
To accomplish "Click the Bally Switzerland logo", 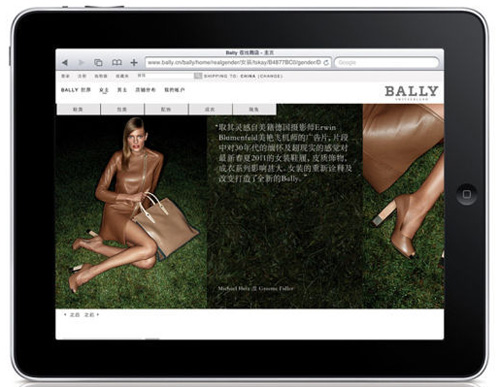I will (411, 93).
